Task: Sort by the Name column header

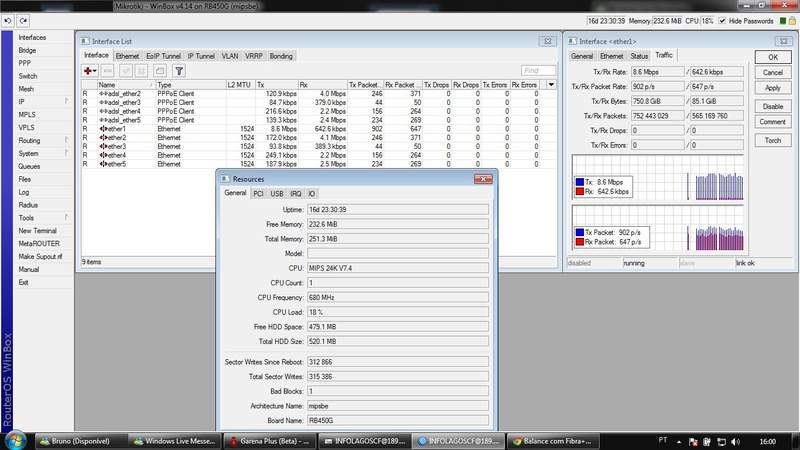Action: [x=126, y=85]
